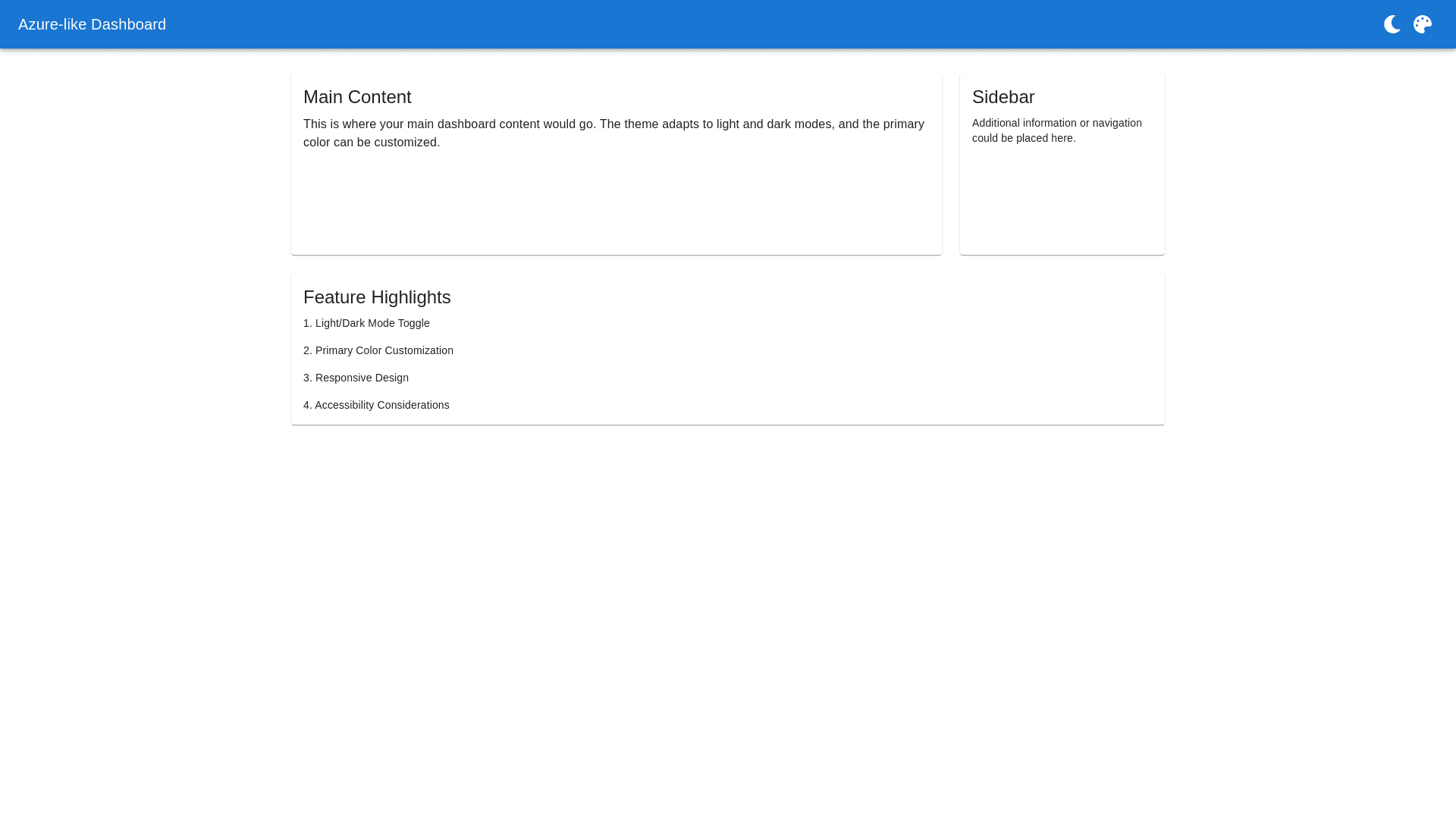This screenshot has width=1456, height=819.
Task: Click "dark modes" in the main paragraph
Action: click(x=799, y=124)
